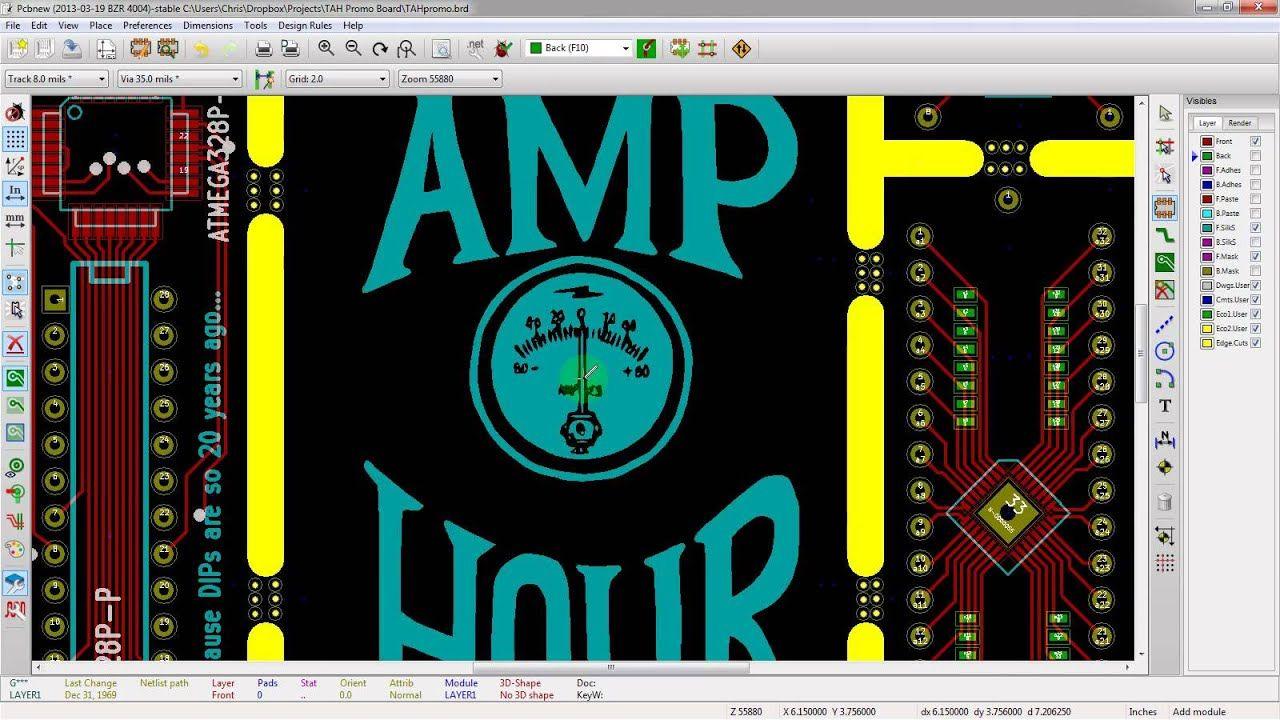Select the Delete items tool
Screen dimensions: 1280x720
tap(1165, 502)
